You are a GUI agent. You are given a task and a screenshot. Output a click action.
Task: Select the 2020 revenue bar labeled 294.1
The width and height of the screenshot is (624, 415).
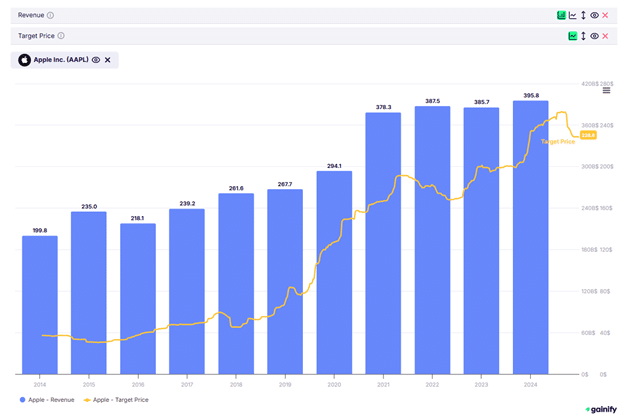pyautogui.click(x=334, y=273)
